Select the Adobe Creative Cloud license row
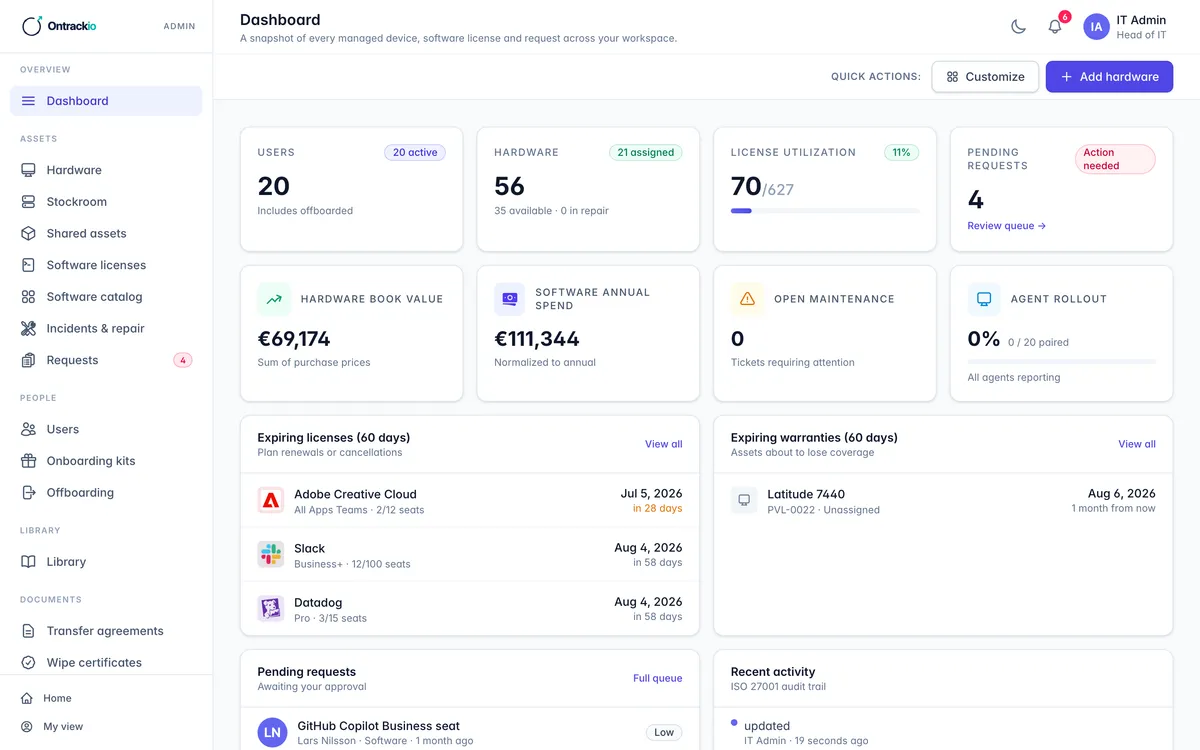This screenshot has width=1200, height=750. pyautogui.click(x=470, y=501)
